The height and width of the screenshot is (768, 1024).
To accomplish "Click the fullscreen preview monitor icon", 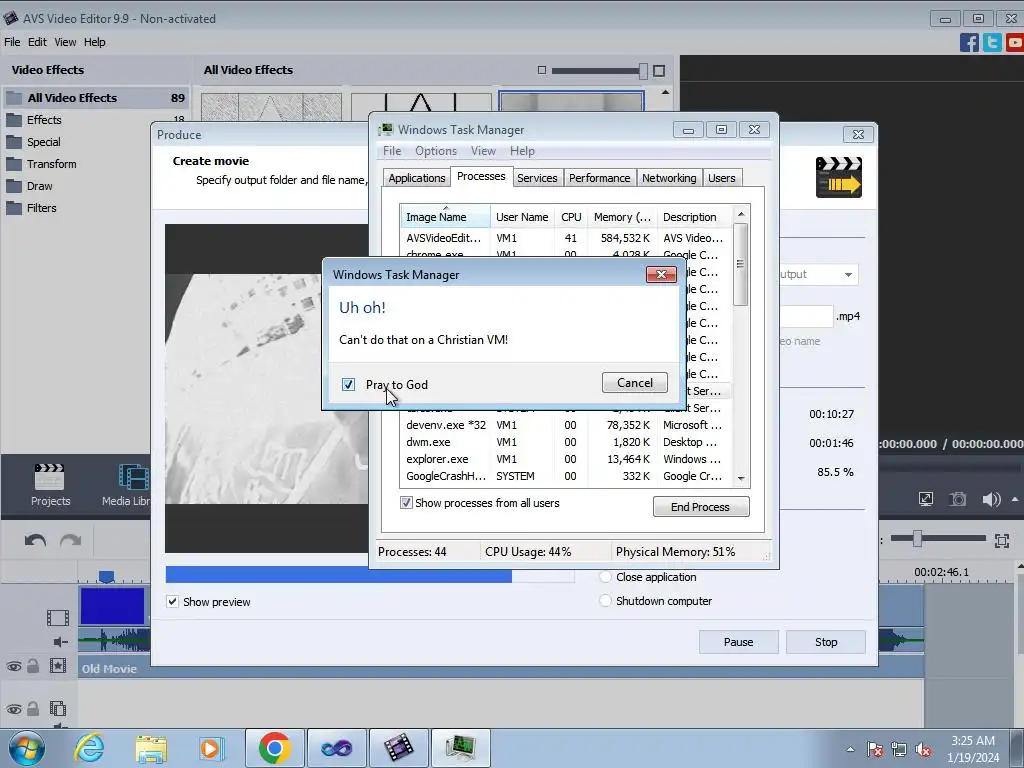I will pyautogui.click(x=926, y=500).
